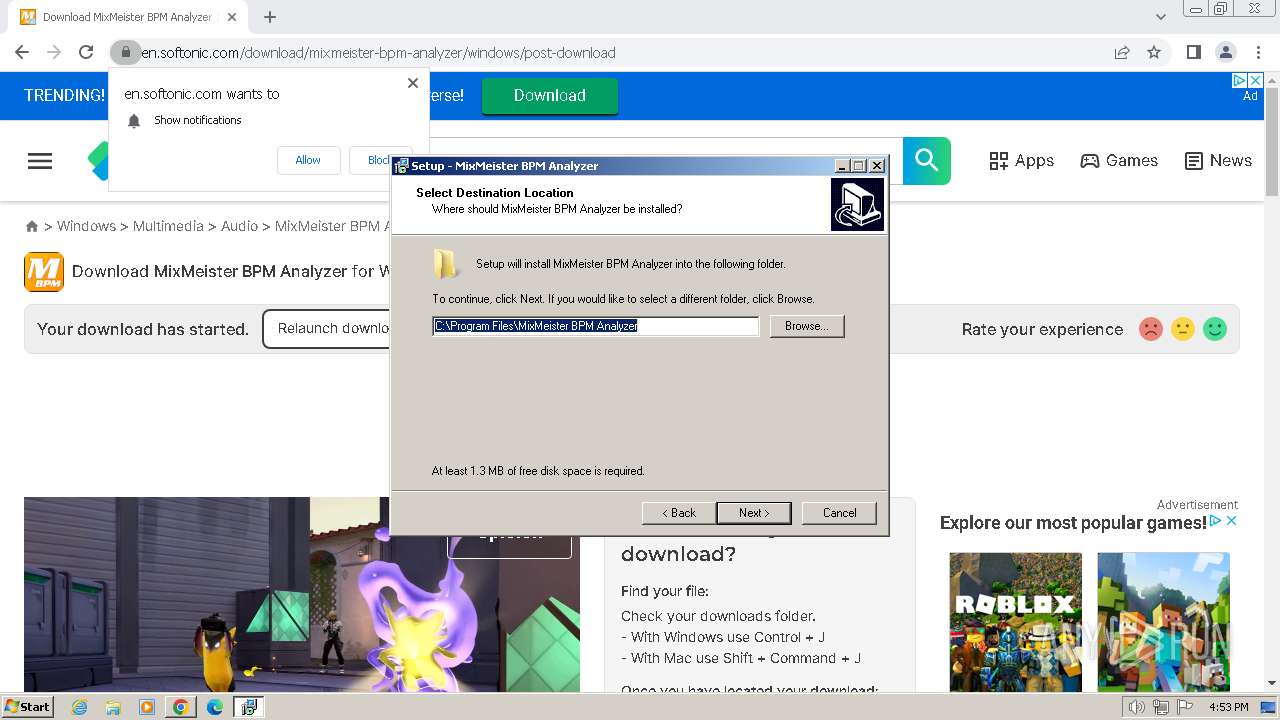
Task: Click Back in Setup wizard
Action: click(679, 513)
